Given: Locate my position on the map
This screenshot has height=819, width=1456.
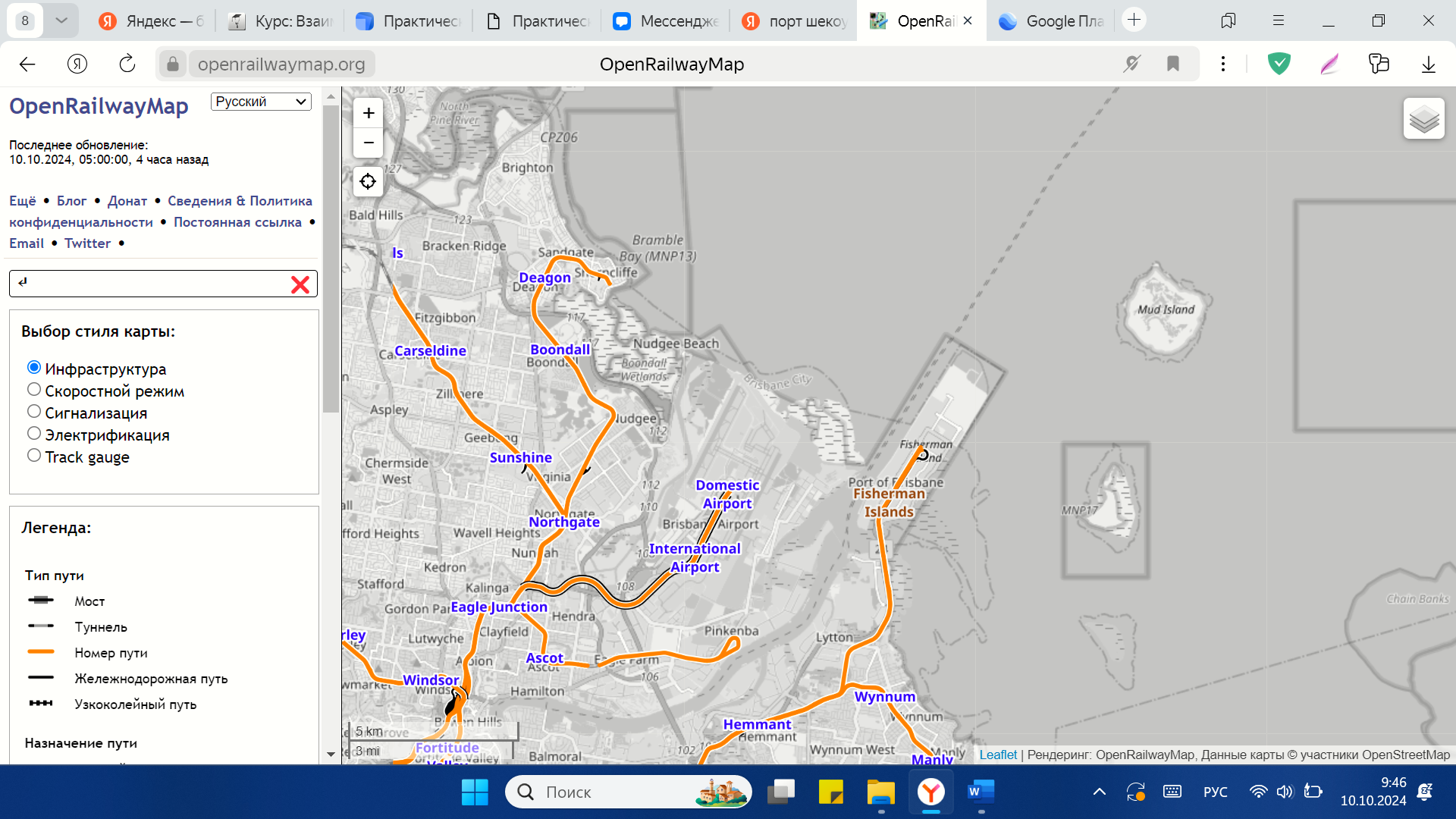Looking at the screenshot, I should point(369,181).
